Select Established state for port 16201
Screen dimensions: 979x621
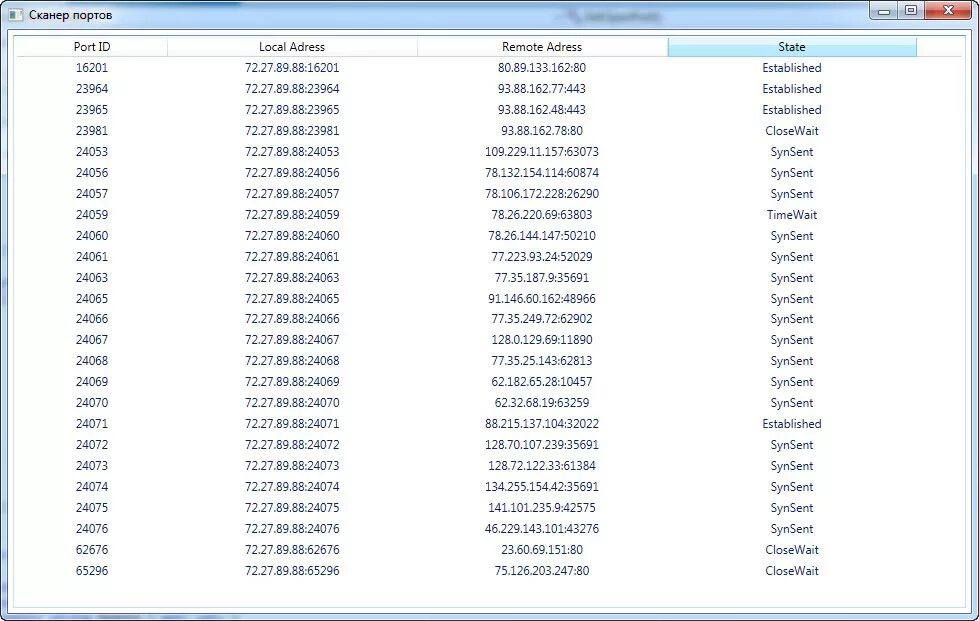click(792, 67)
